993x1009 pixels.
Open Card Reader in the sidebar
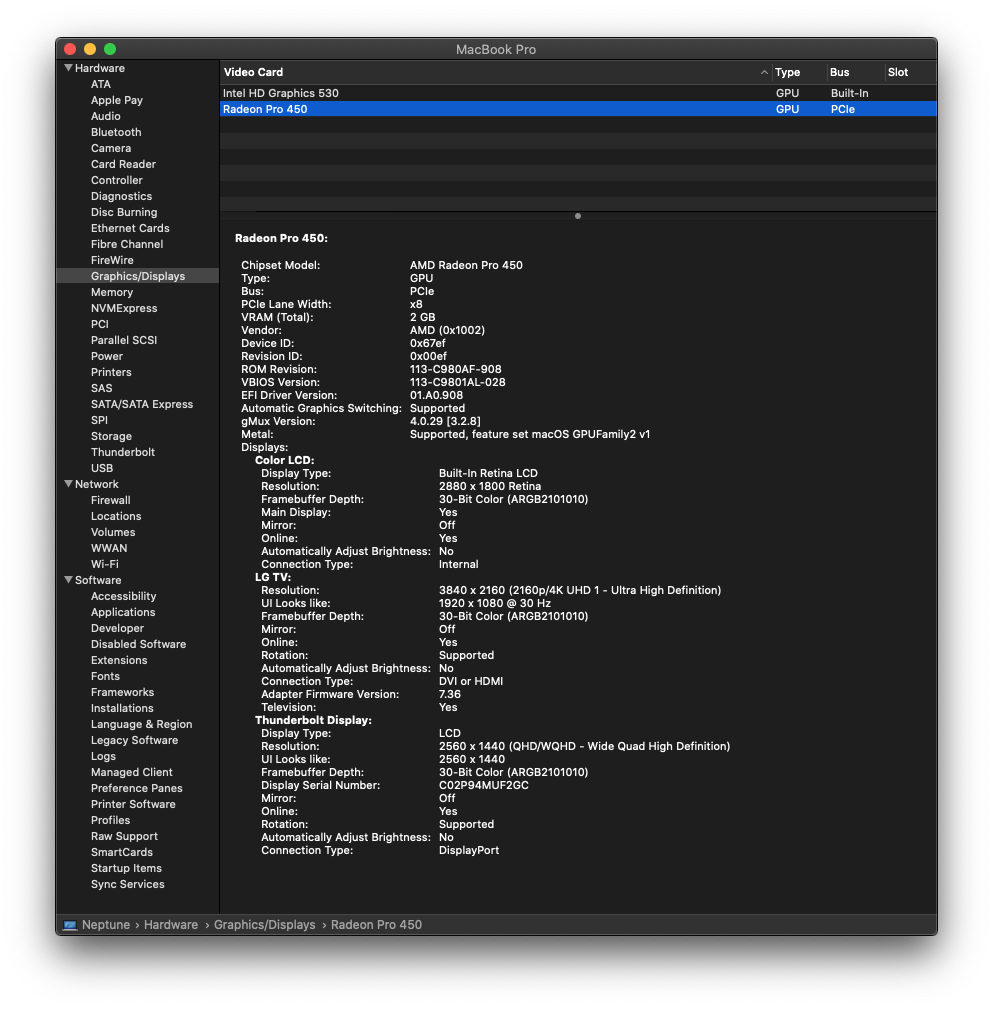[x=123, y=164]
